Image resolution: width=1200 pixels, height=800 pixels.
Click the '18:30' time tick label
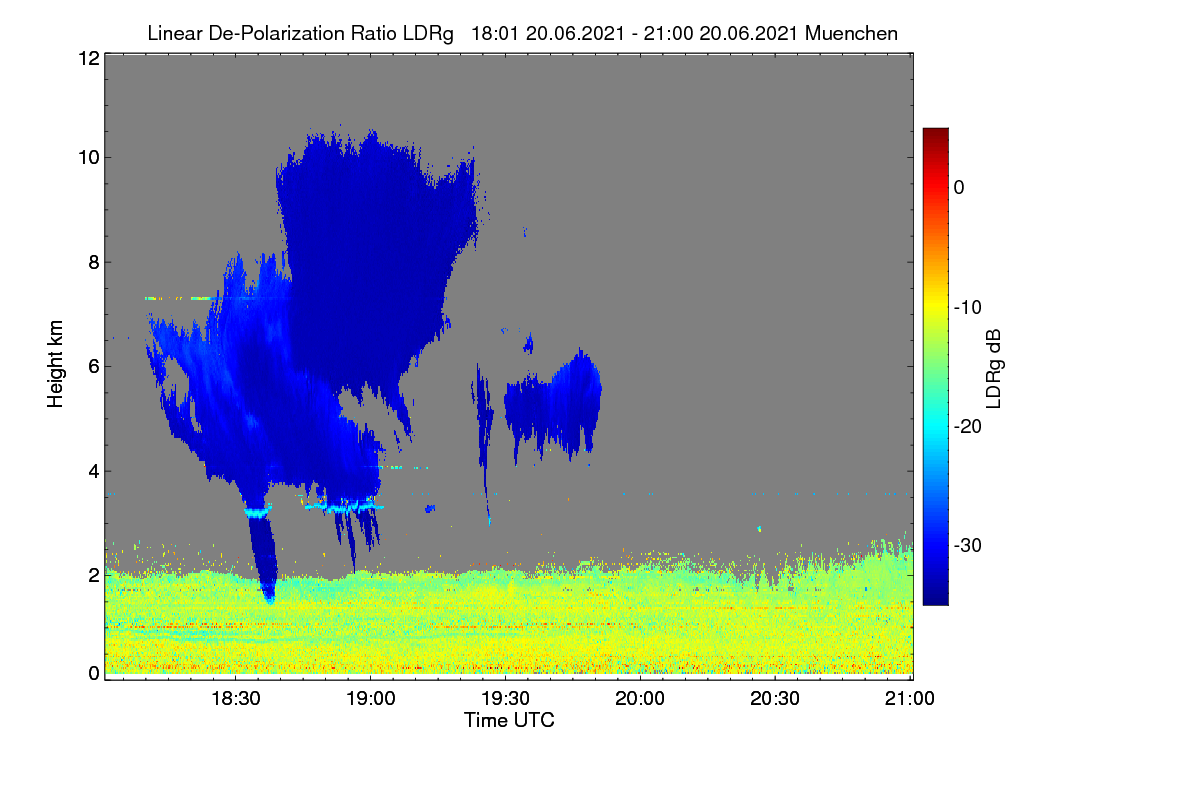click(236, 699)
